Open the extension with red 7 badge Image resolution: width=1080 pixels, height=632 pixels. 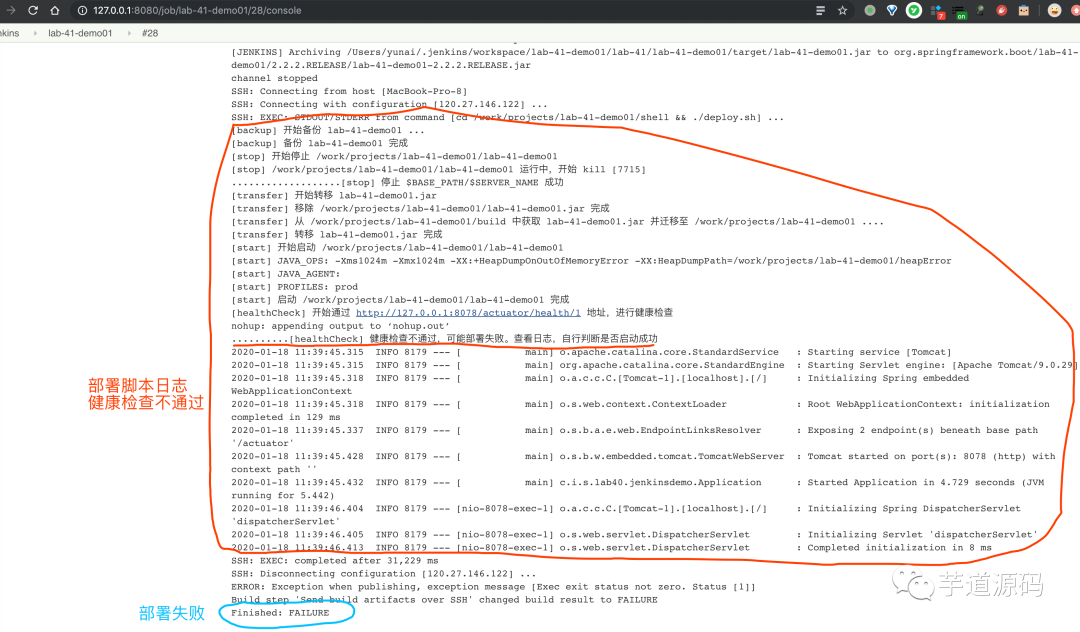[937, 11]
